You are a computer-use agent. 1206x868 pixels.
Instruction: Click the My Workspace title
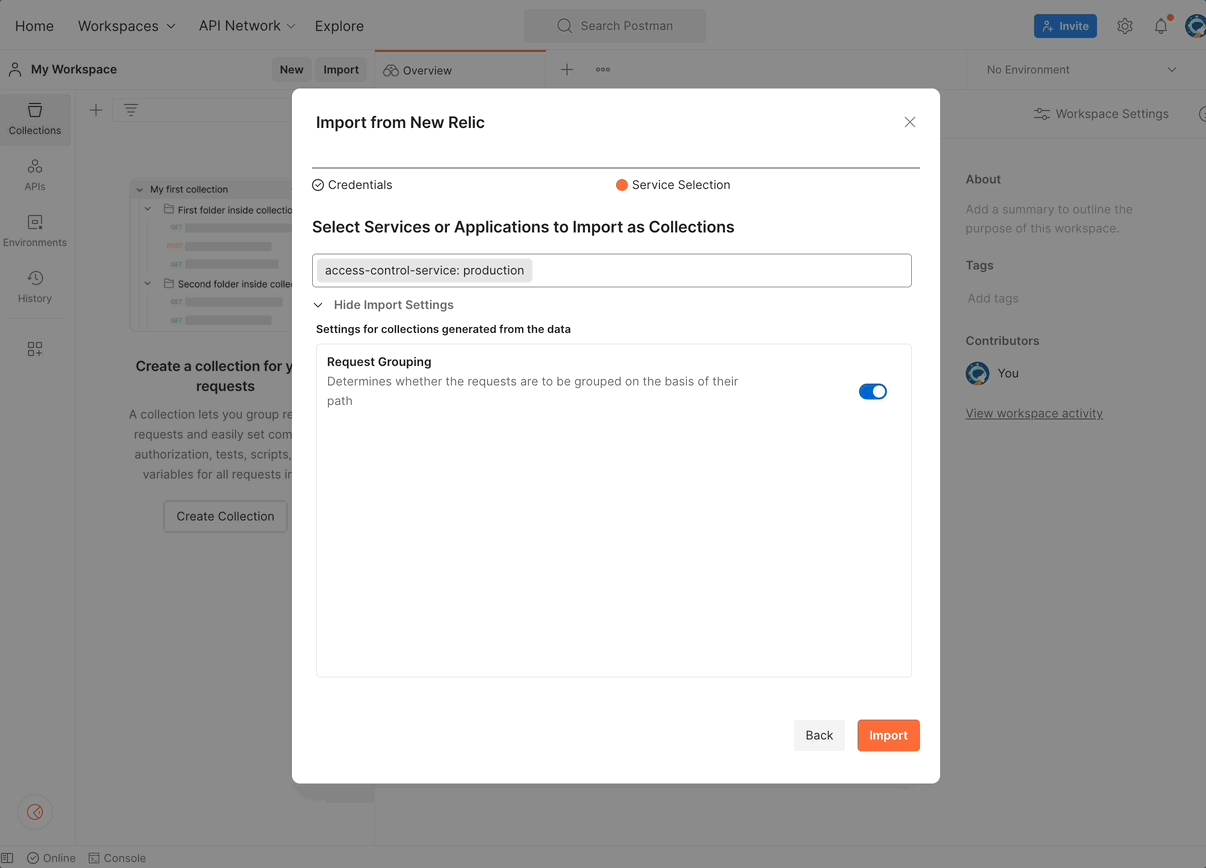pos(74,70)
